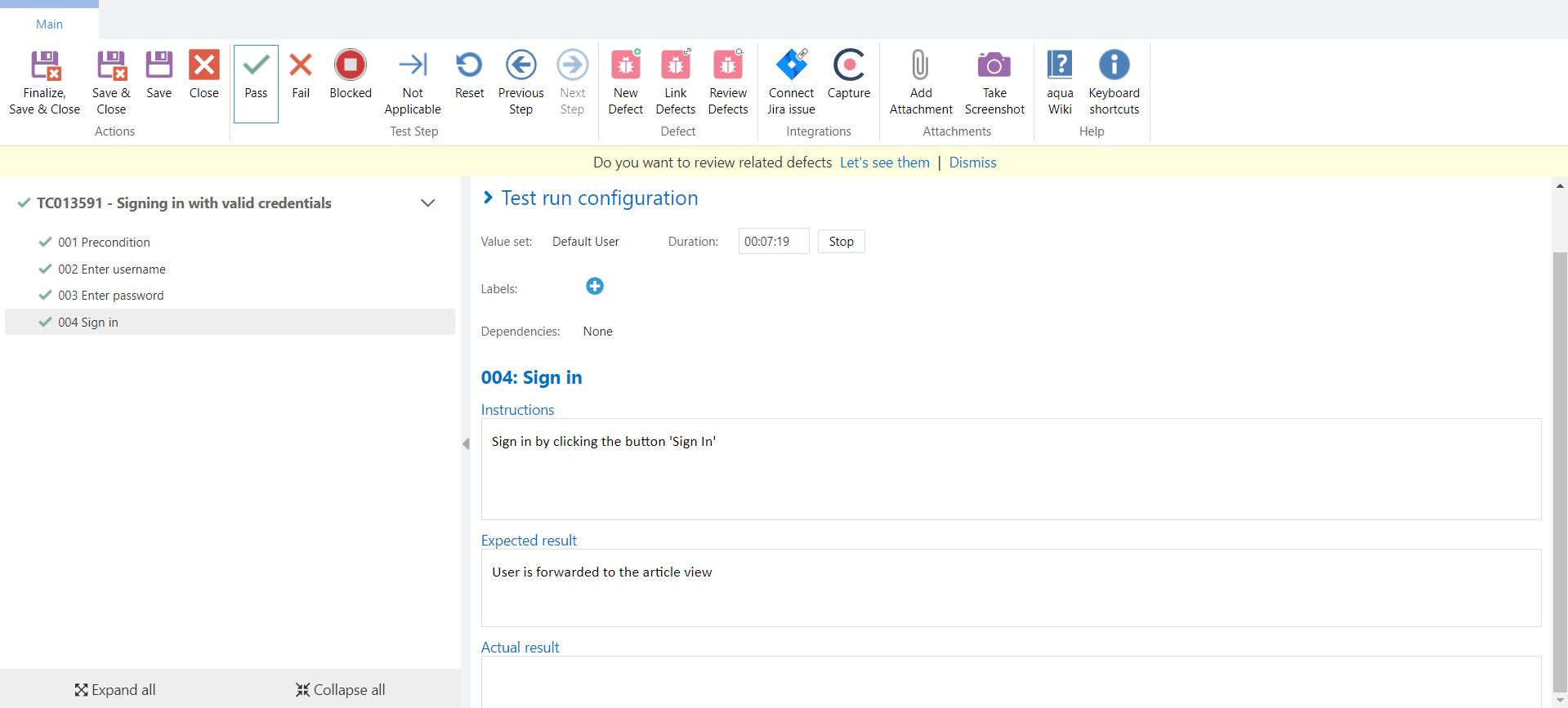The height and width of the screenshot is (708, 1568).
Task: Follow the "Let's see them" link
Action: pyautogui.click(x=884, y=163)
